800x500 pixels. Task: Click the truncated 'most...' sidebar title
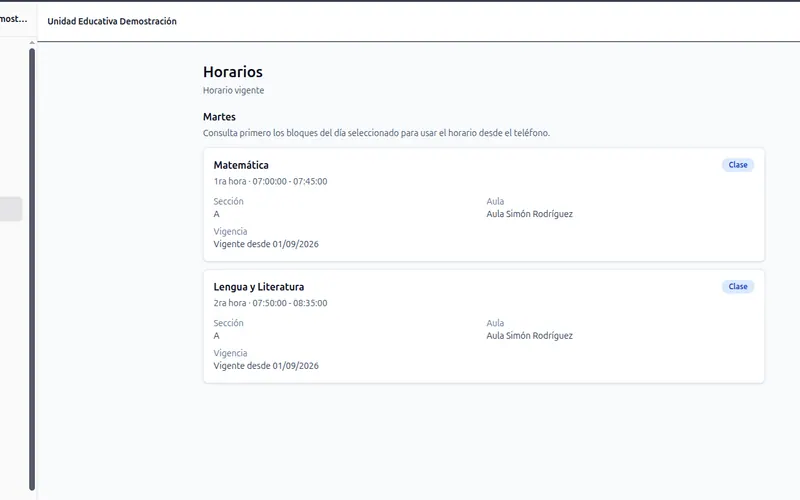tap(14, 19)
